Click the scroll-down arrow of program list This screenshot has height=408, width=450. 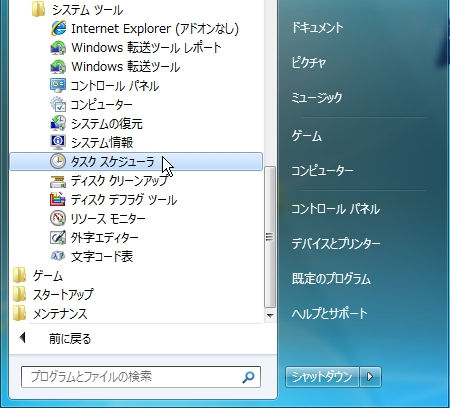tap(270, 315)
